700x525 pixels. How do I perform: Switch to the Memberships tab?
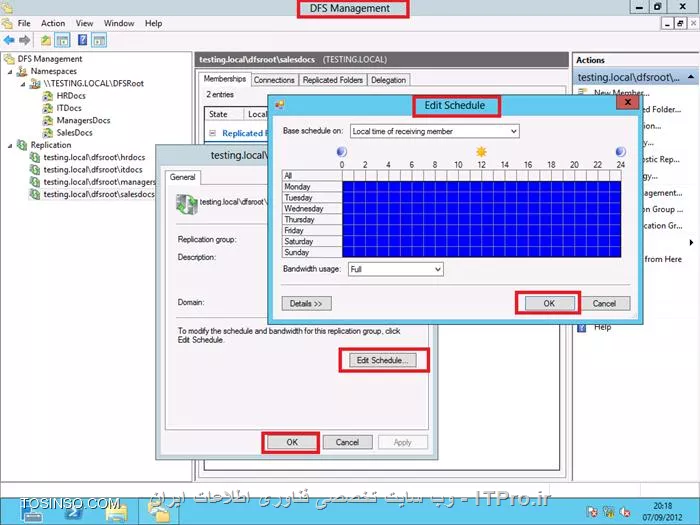coord(225,79)
